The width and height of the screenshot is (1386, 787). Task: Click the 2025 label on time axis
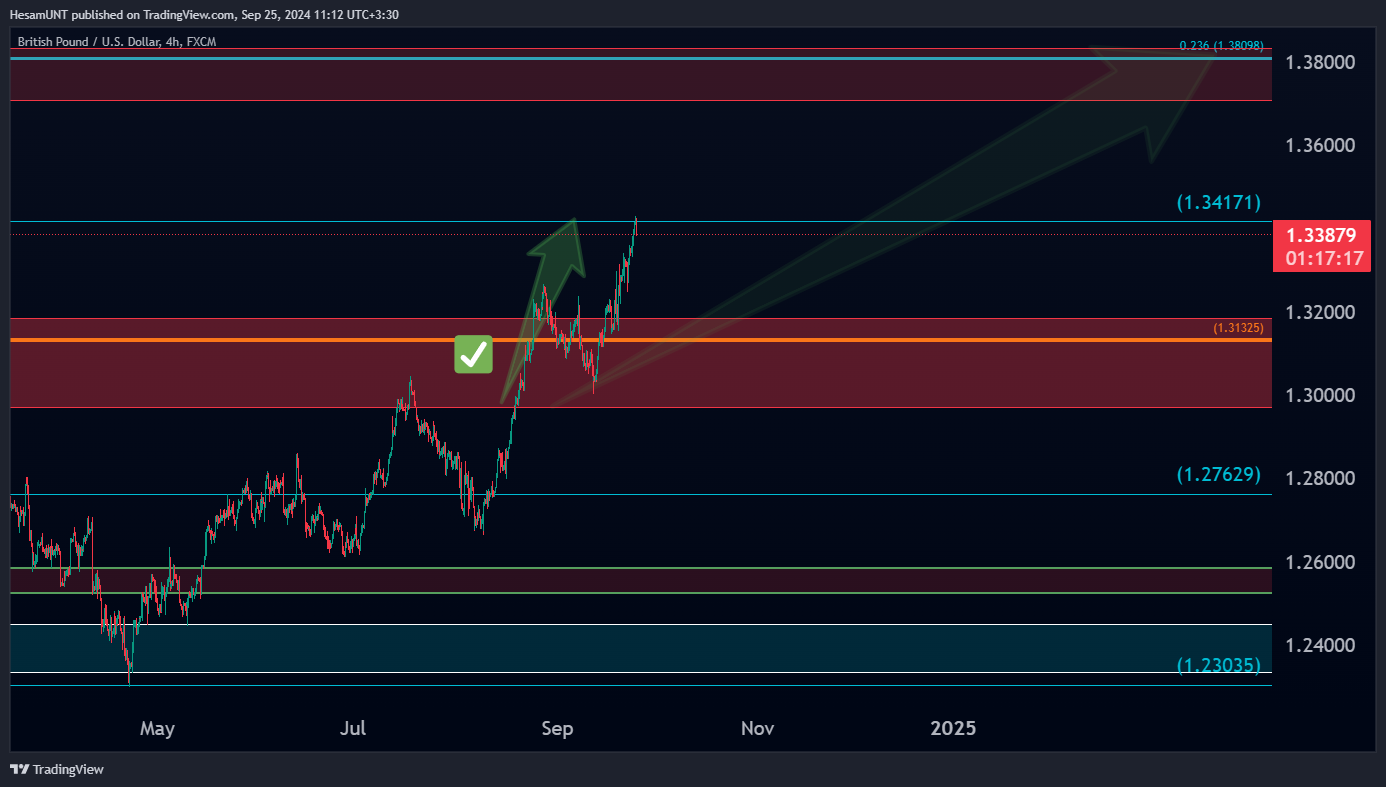point(953,728)
